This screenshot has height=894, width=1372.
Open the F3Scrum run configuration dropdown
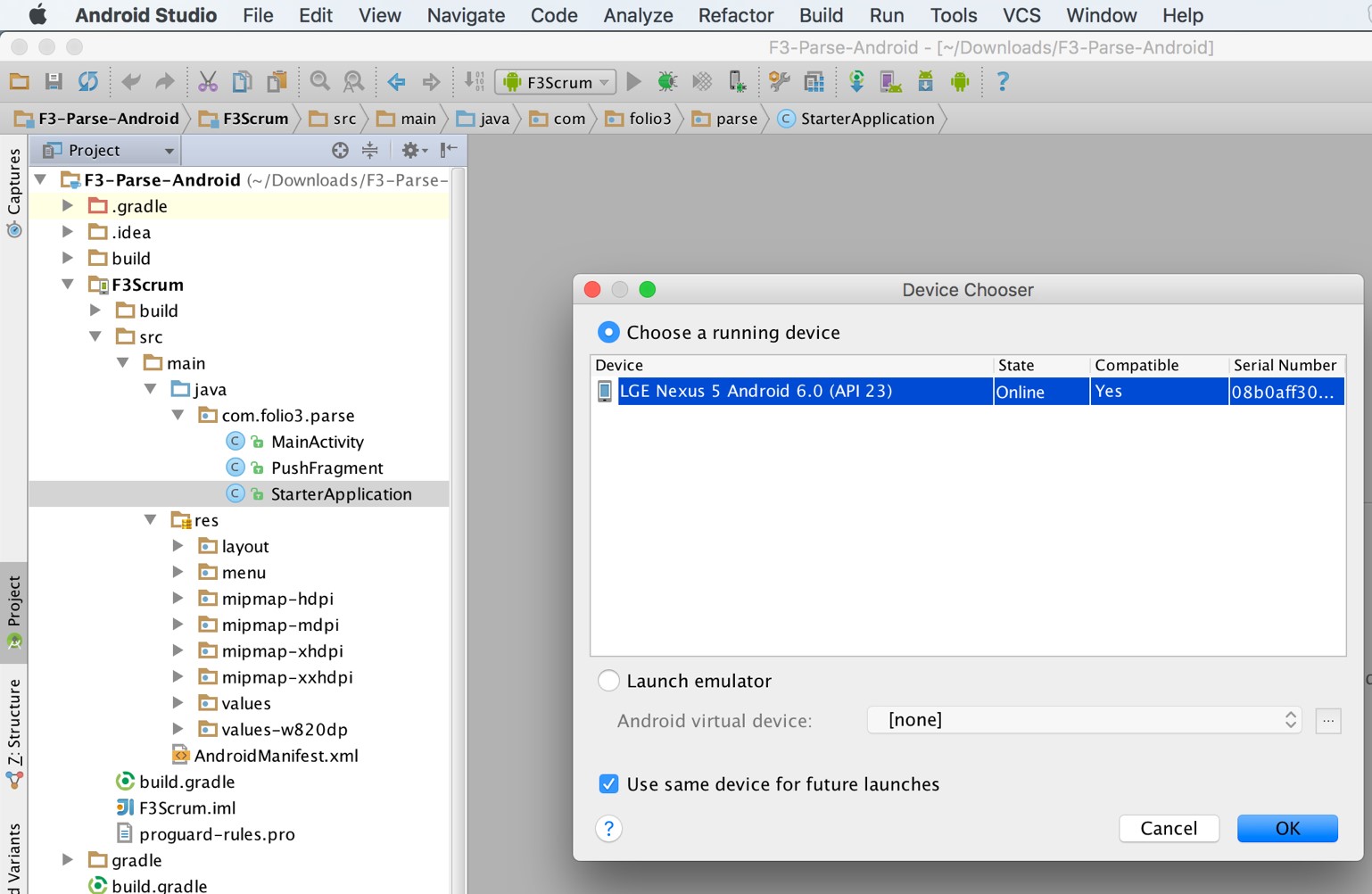[557, 82]
